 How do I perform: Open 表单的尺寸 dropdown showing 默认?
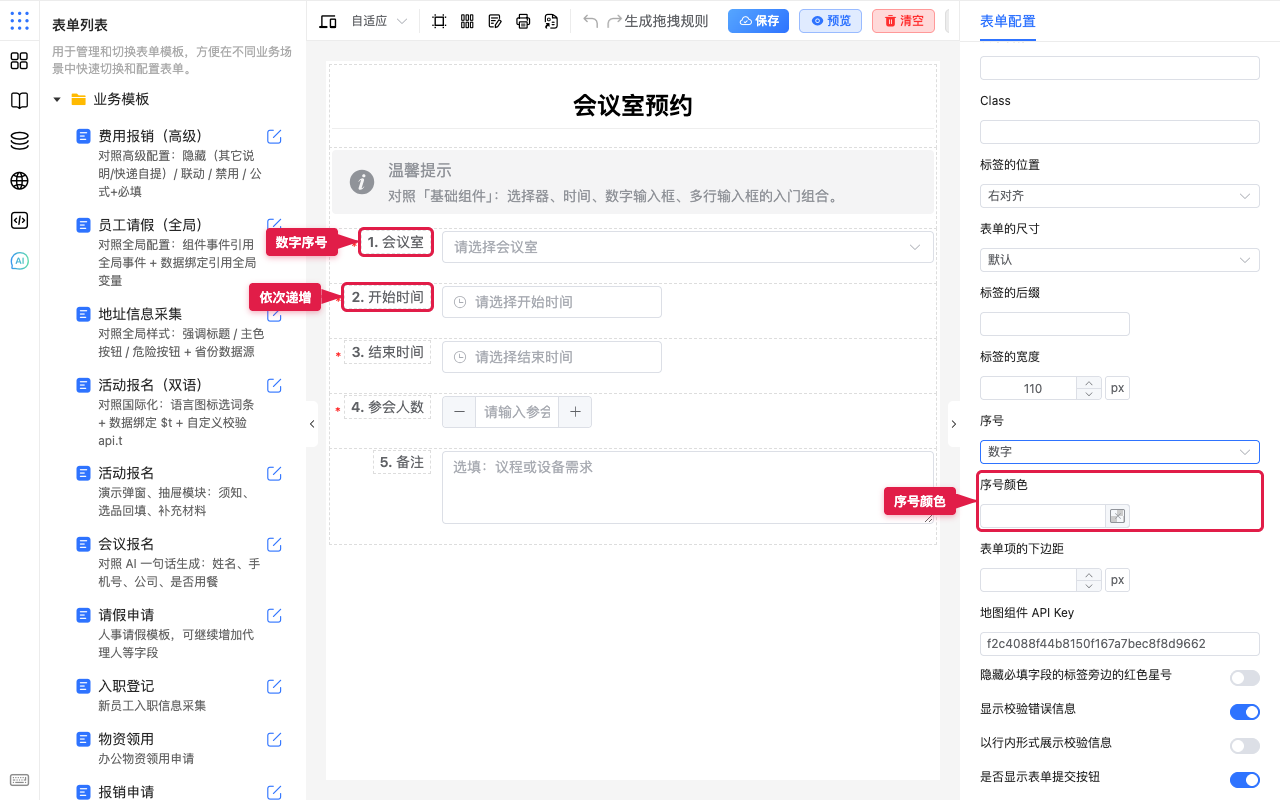coord(1119,260)
